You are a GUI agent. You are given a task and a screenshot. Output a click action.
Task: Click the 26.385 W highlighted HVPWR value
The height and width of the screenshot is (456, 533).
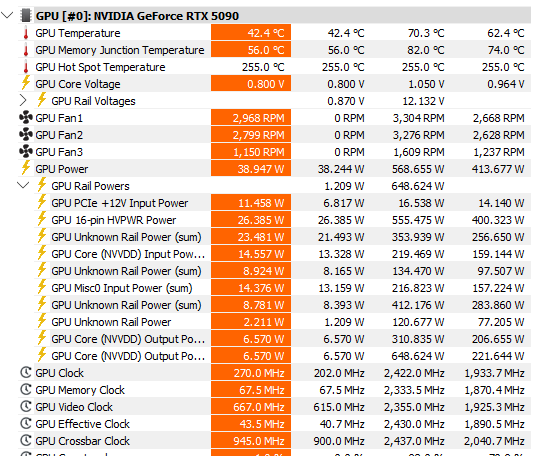click(x=251, y=220)
